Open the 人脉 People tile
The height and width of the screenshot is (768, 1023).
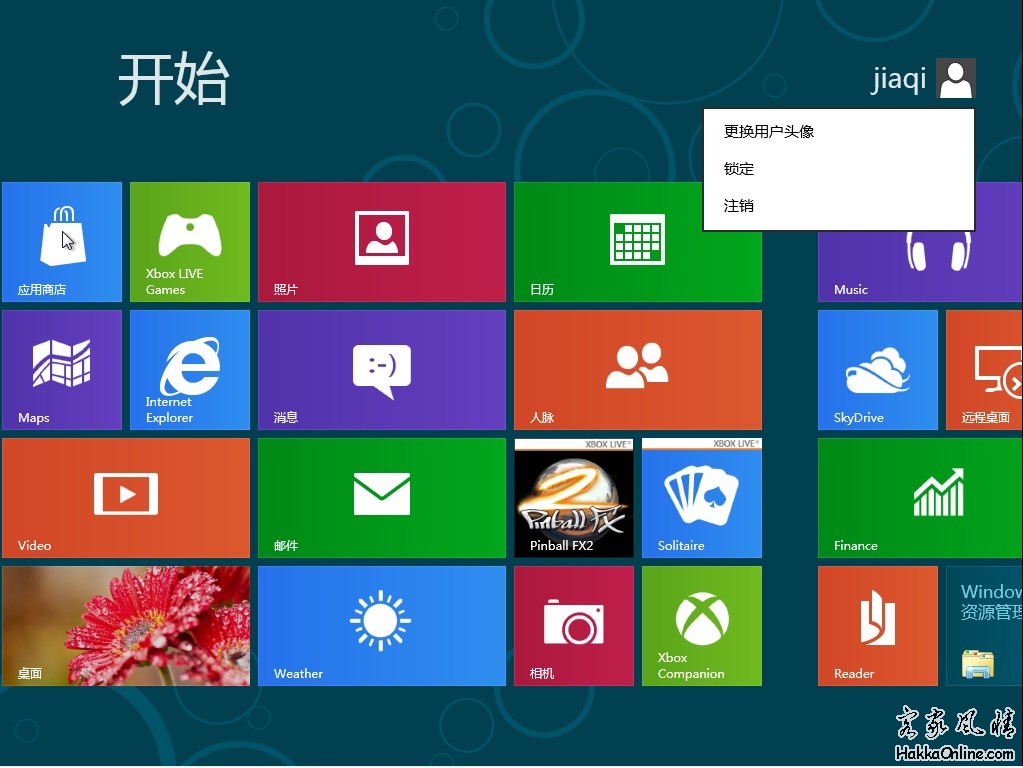[x=638, y=370]
